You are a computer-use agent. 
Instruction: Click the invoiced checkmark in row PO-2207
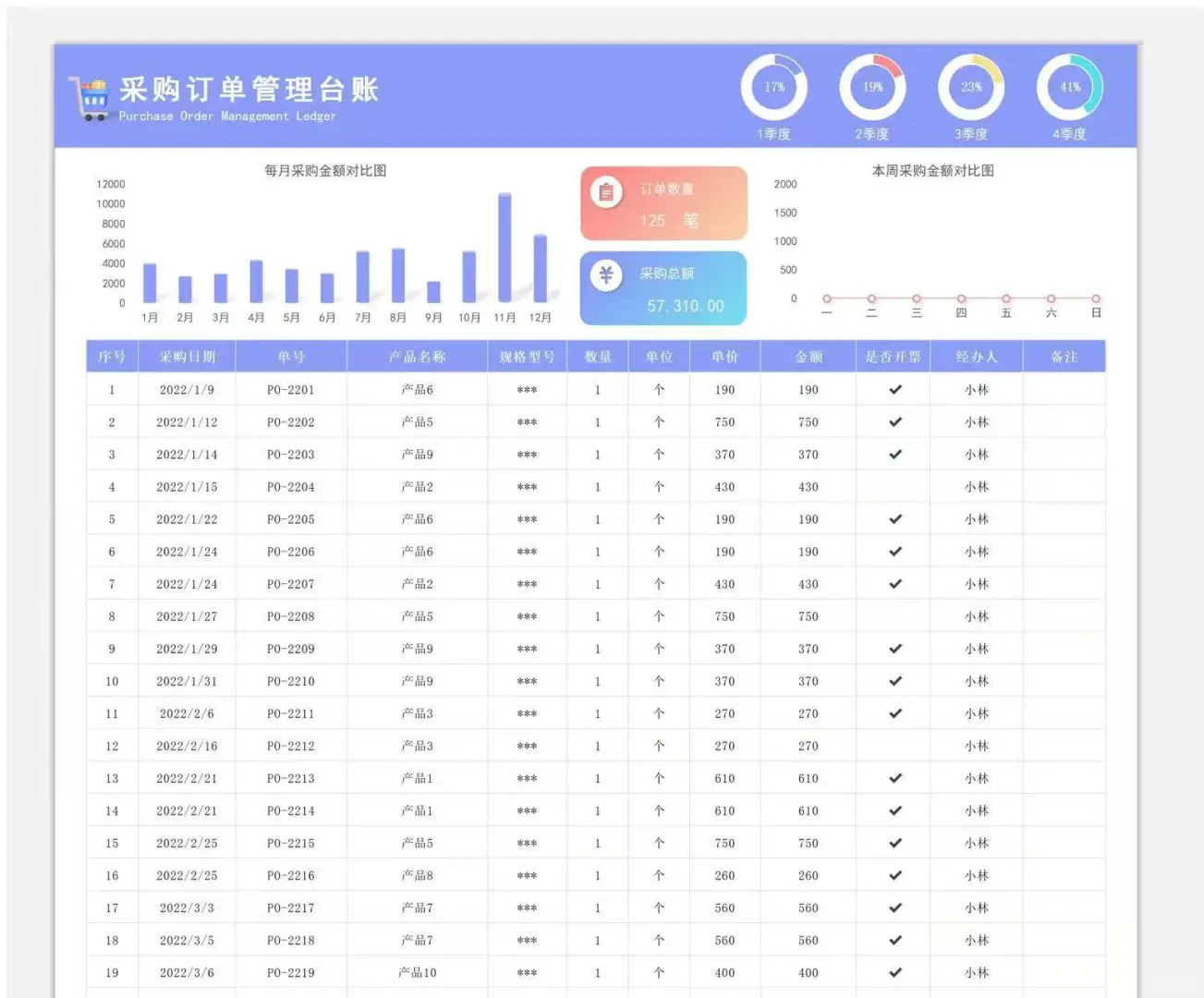(894, 584)
